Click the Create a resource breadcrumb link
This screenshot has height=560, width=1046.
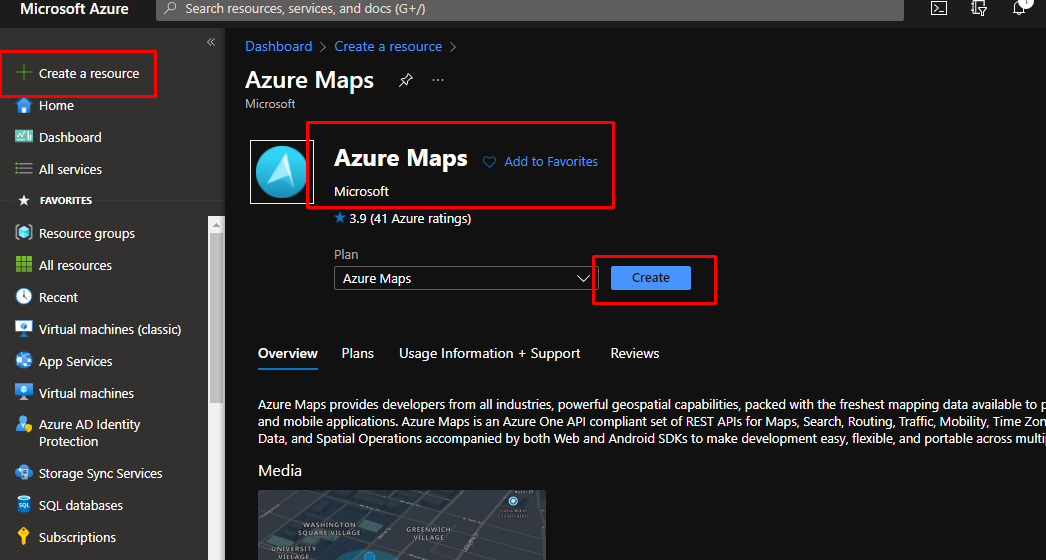point(388,46)
